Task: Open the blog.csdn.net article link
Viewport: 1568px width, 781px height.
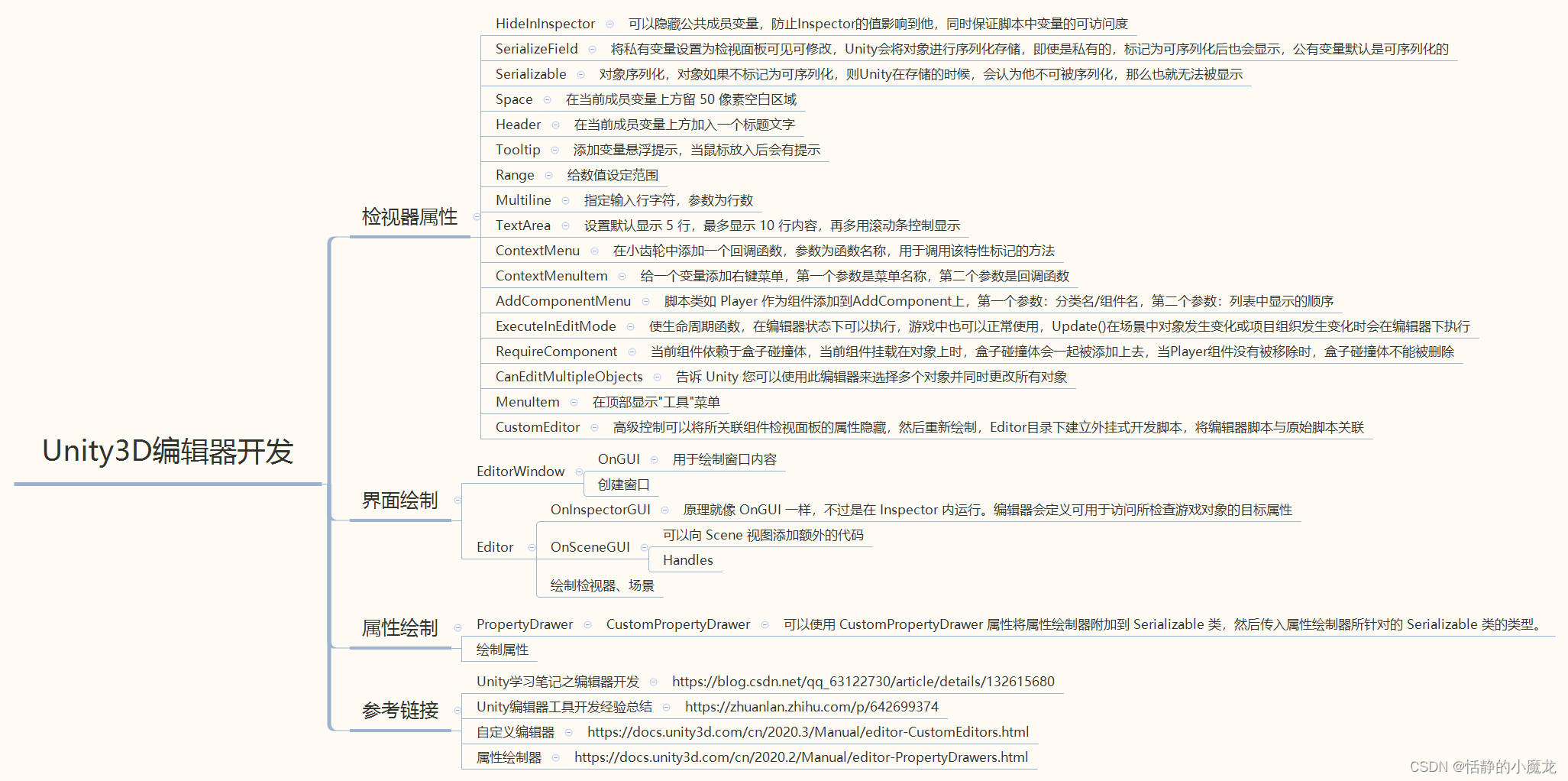Action: click(863, 682)
